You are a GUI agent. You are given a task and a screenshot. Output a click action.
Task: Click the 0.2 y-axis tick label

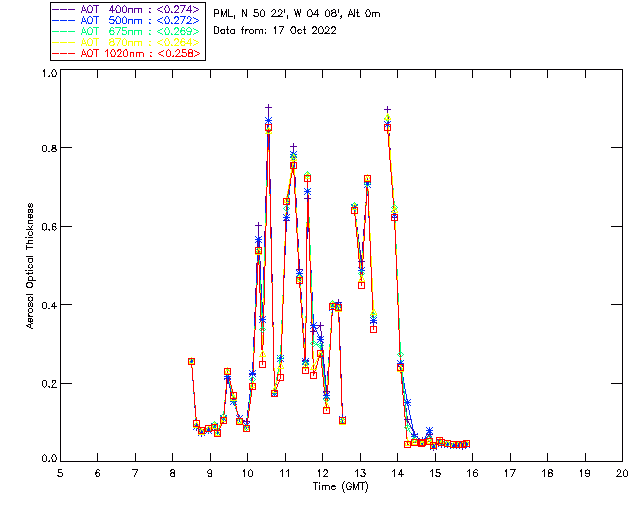pyautogui.click(x=49, y=384)
